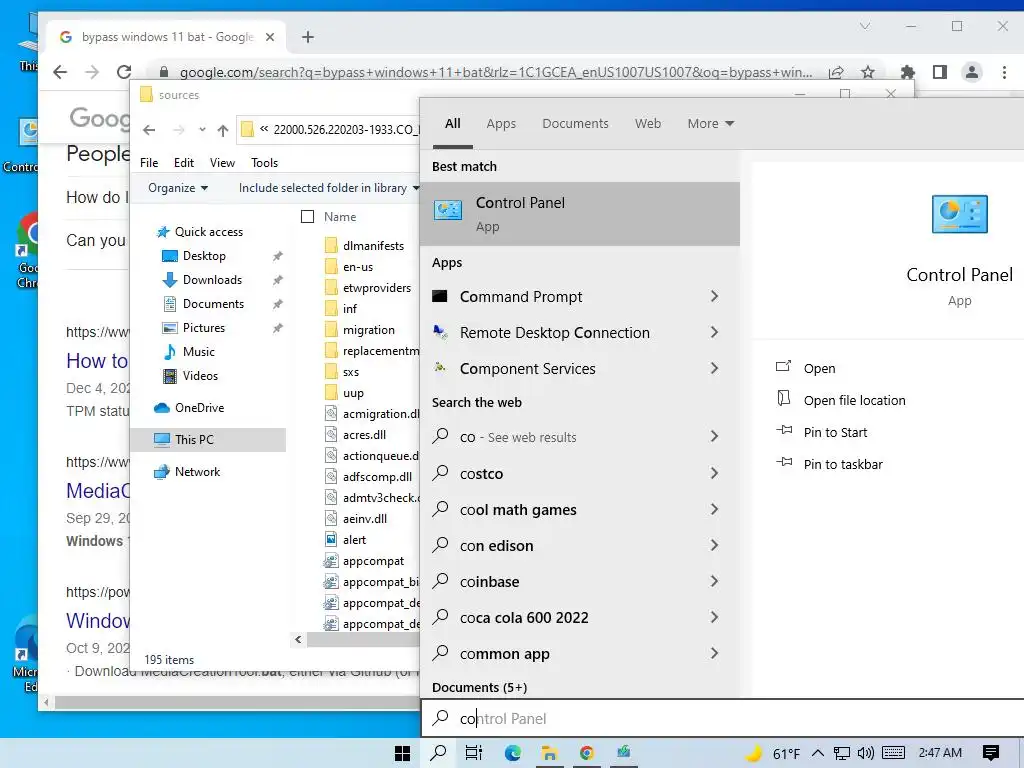Select the alert image file
1024x768 pixels.
click(354, 540)
